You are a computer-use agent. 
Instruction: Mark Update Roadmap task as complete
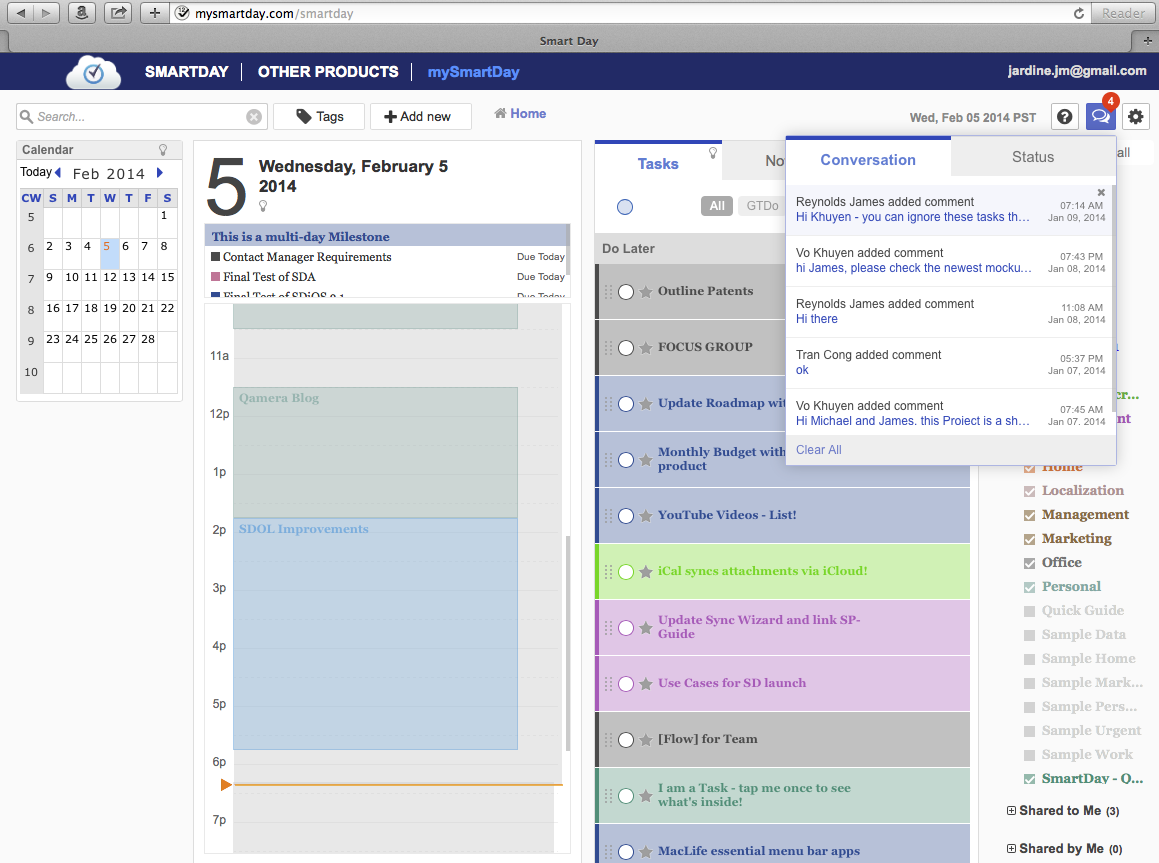626,404
